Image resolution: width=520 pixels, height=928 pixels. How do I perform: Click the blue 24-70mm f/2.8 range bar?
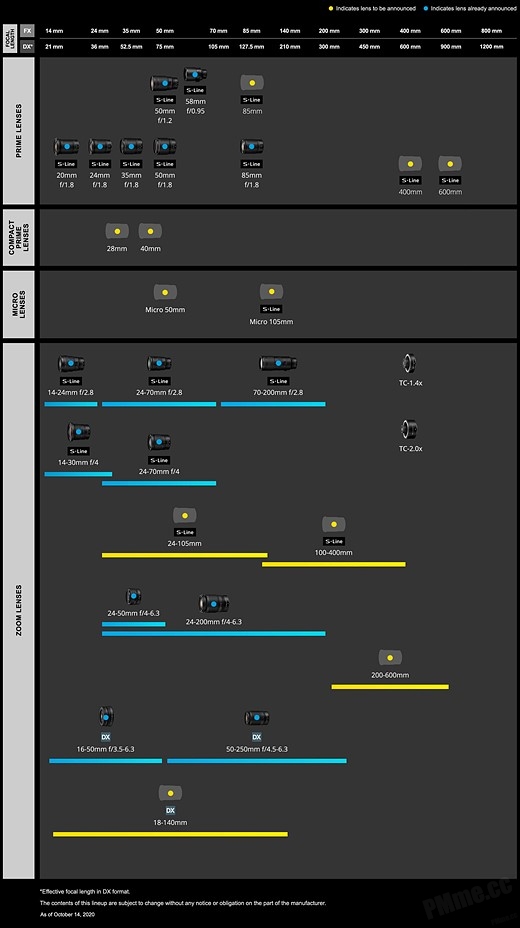(x=159, y=404)
